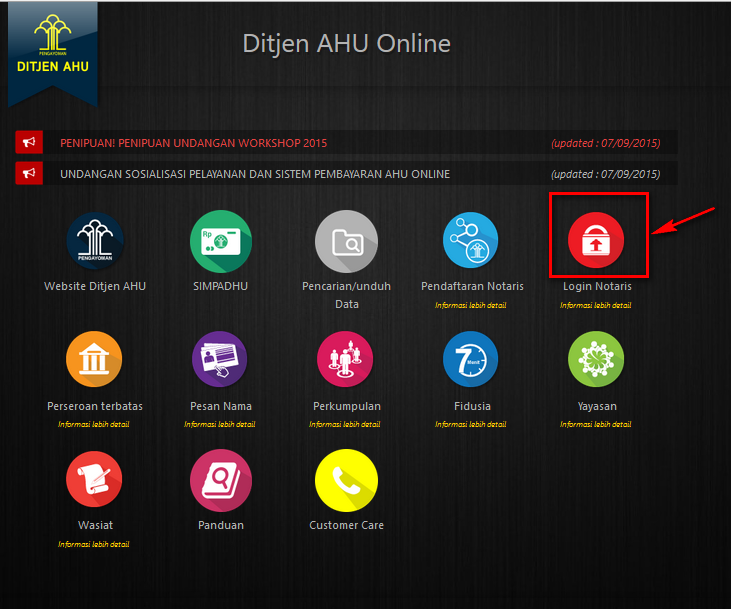The width and height of the screenshot is (731, 609).
Task: Click the Ditjen AHU logo banner
Action: 53,50
